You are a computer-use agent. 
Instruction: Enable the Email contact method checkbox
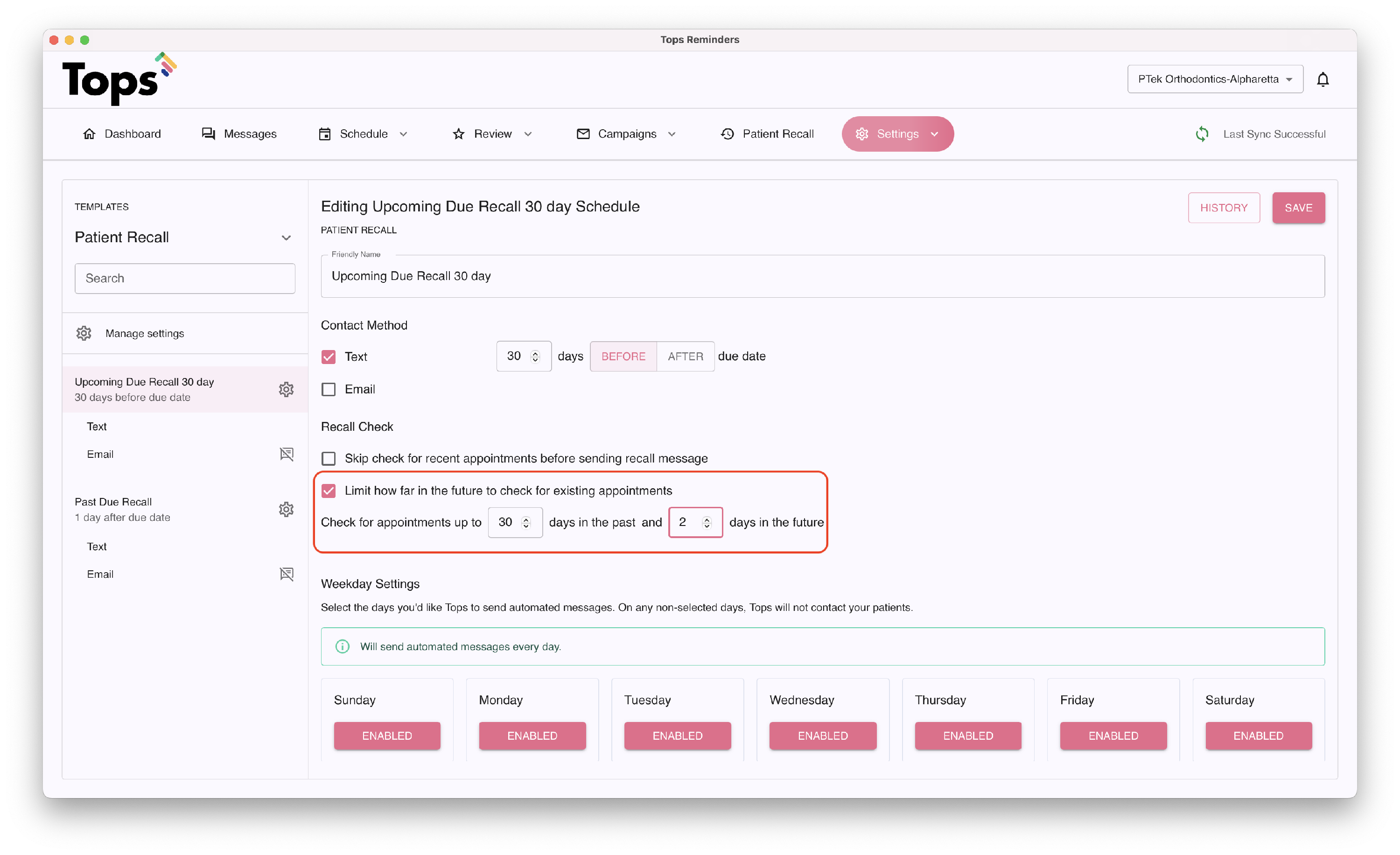(x=329, y=390)
